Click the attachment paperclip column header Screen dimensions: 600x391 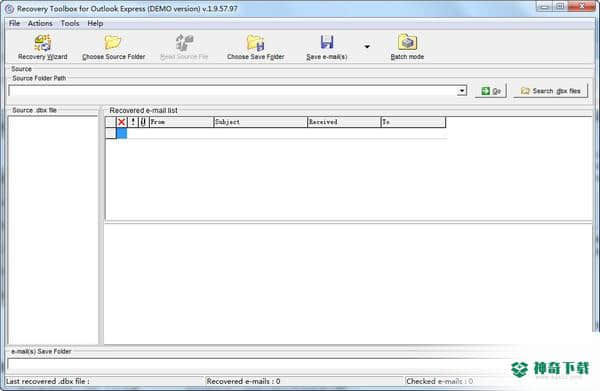(143, 122)
